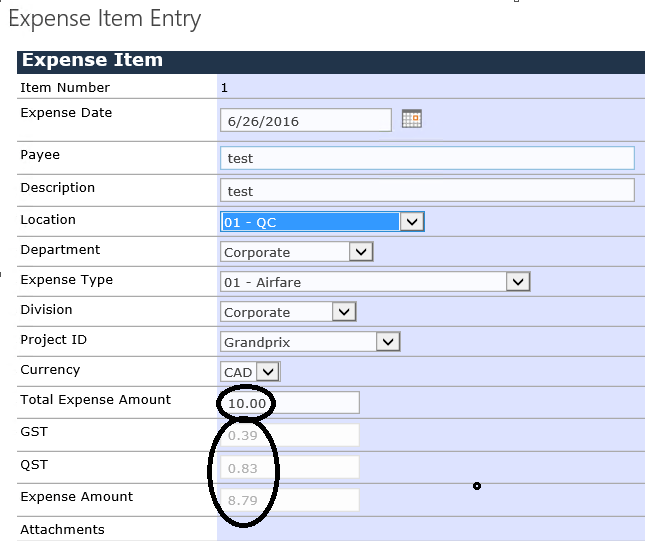The image size is (645, 541).
Task: Click the QST label
Action: (x=34, y=465)
